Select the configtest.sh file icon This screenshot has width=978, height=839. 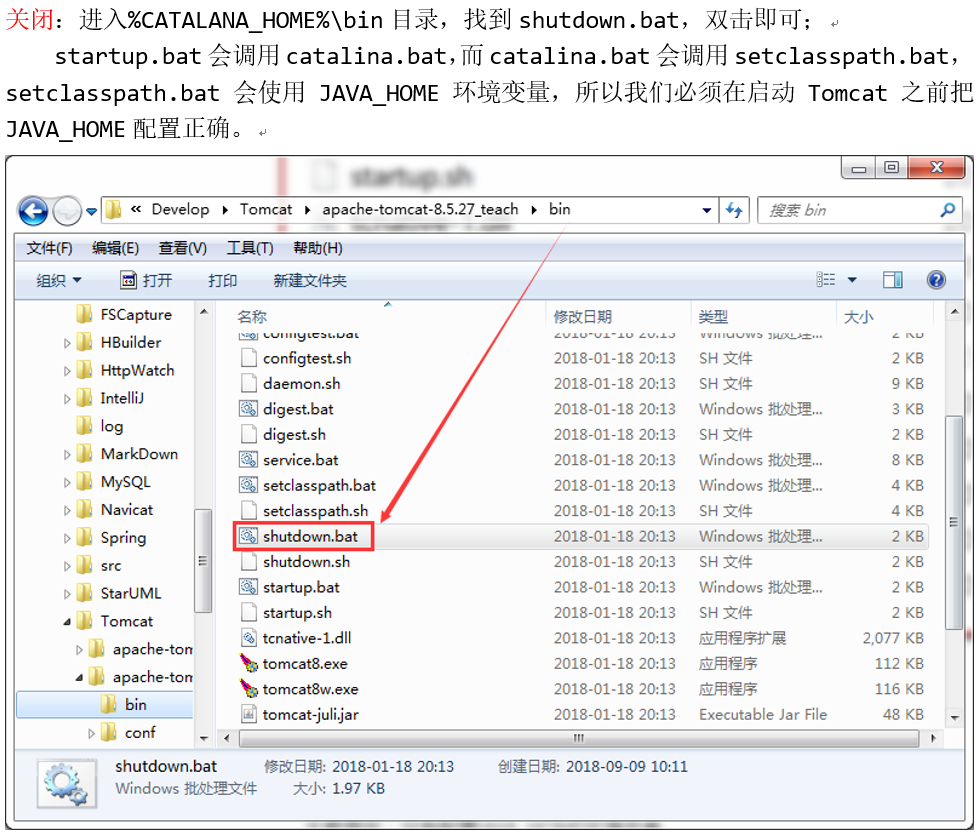click(249, 358)
